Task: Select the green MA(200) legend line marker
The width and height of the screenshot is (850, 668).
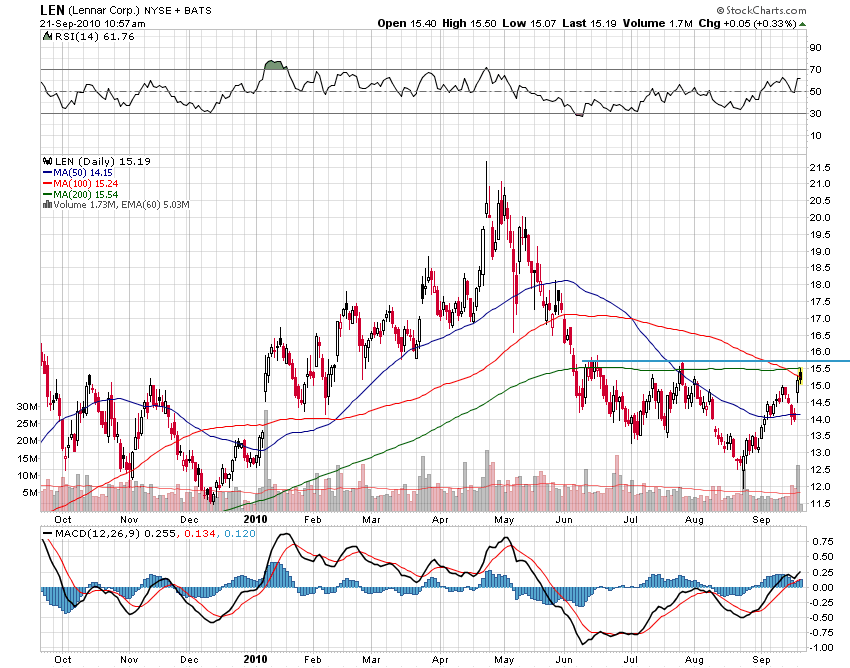Action: pos(48,194)
